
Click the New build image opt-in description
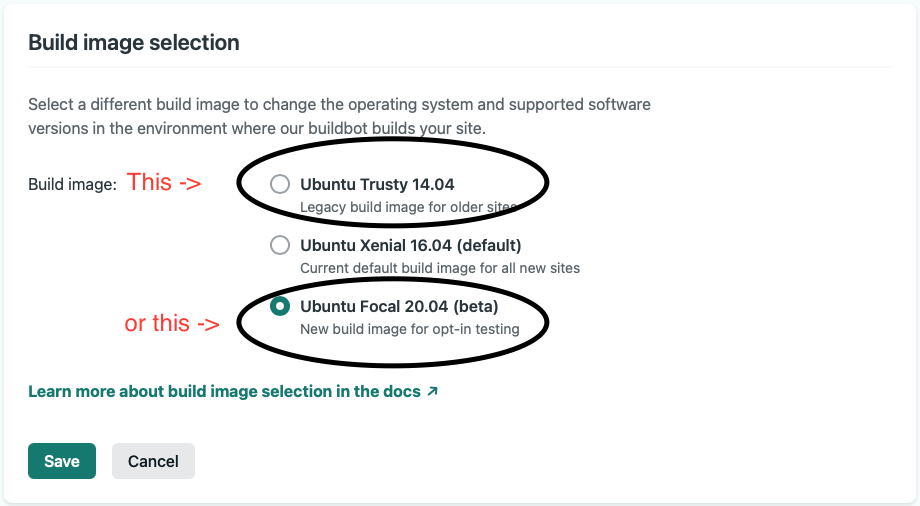[x=410, y=329]
